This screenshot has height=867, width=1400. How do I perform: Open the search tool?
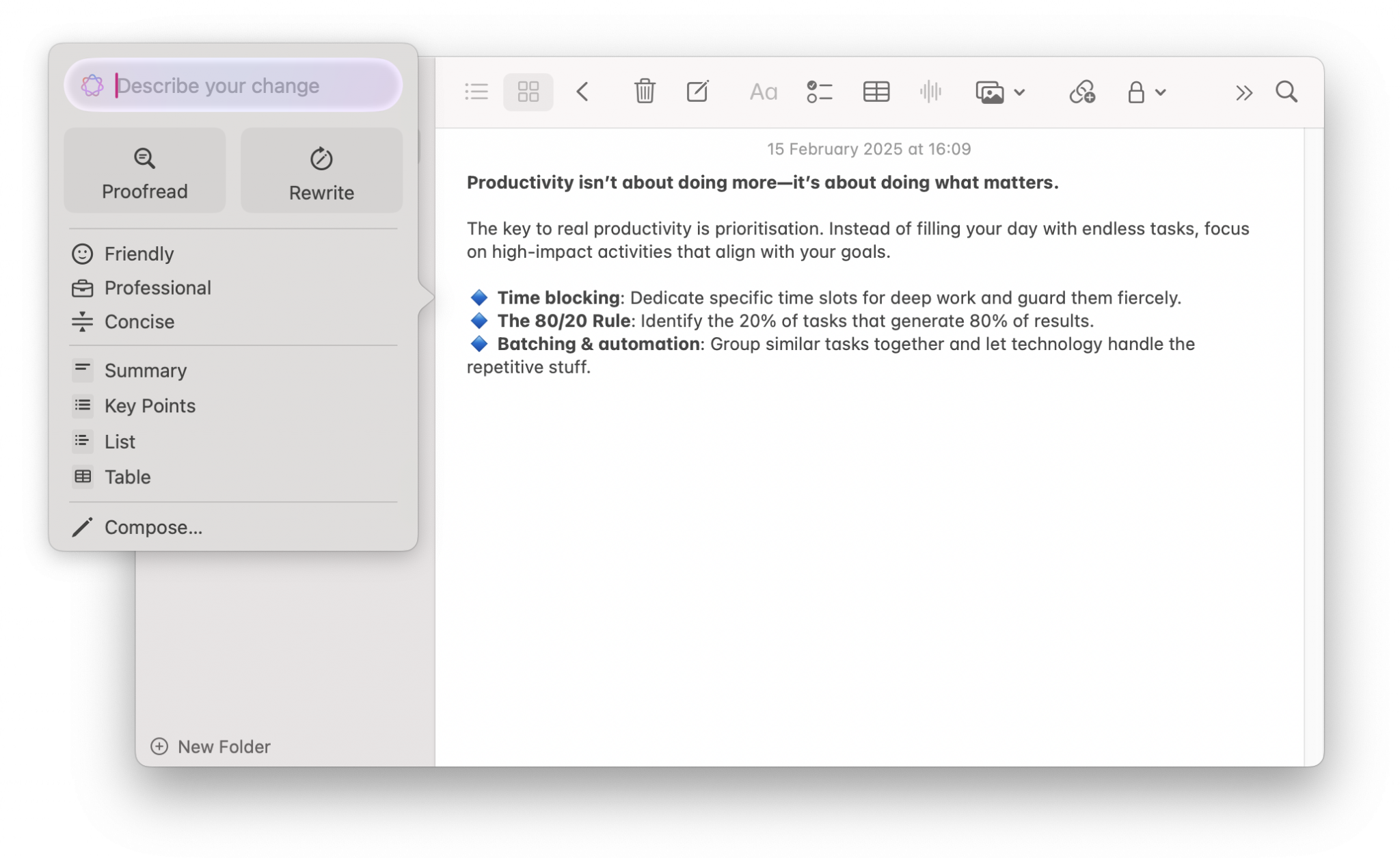[1287, 92]
